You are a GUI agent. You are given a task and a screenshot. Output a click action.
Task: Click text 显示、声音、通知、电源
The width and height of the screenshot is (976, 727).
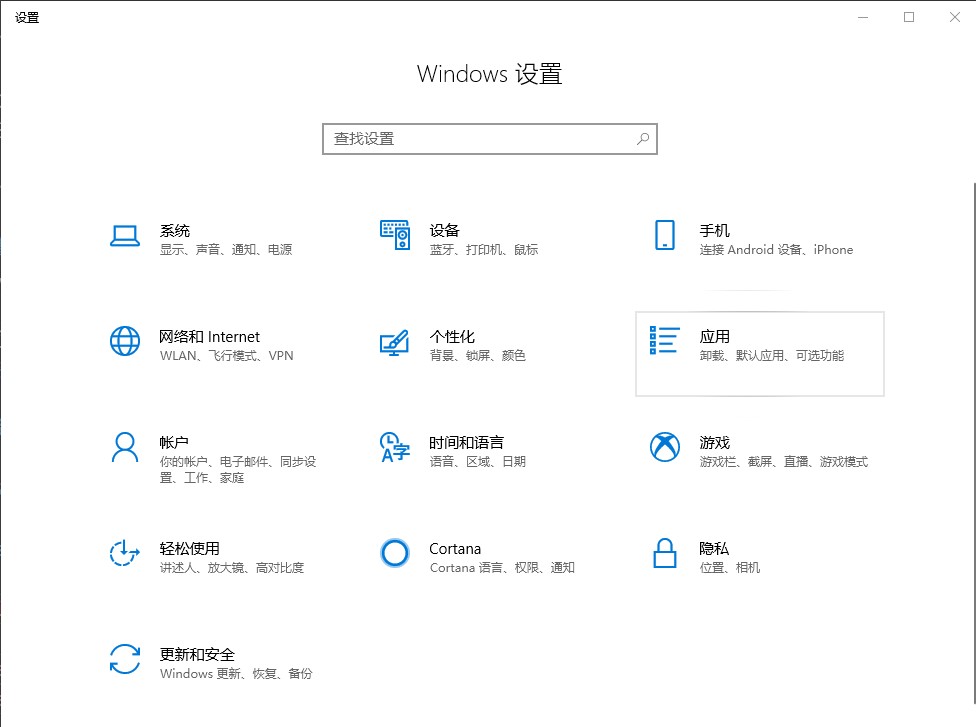(x=226, y=250)
